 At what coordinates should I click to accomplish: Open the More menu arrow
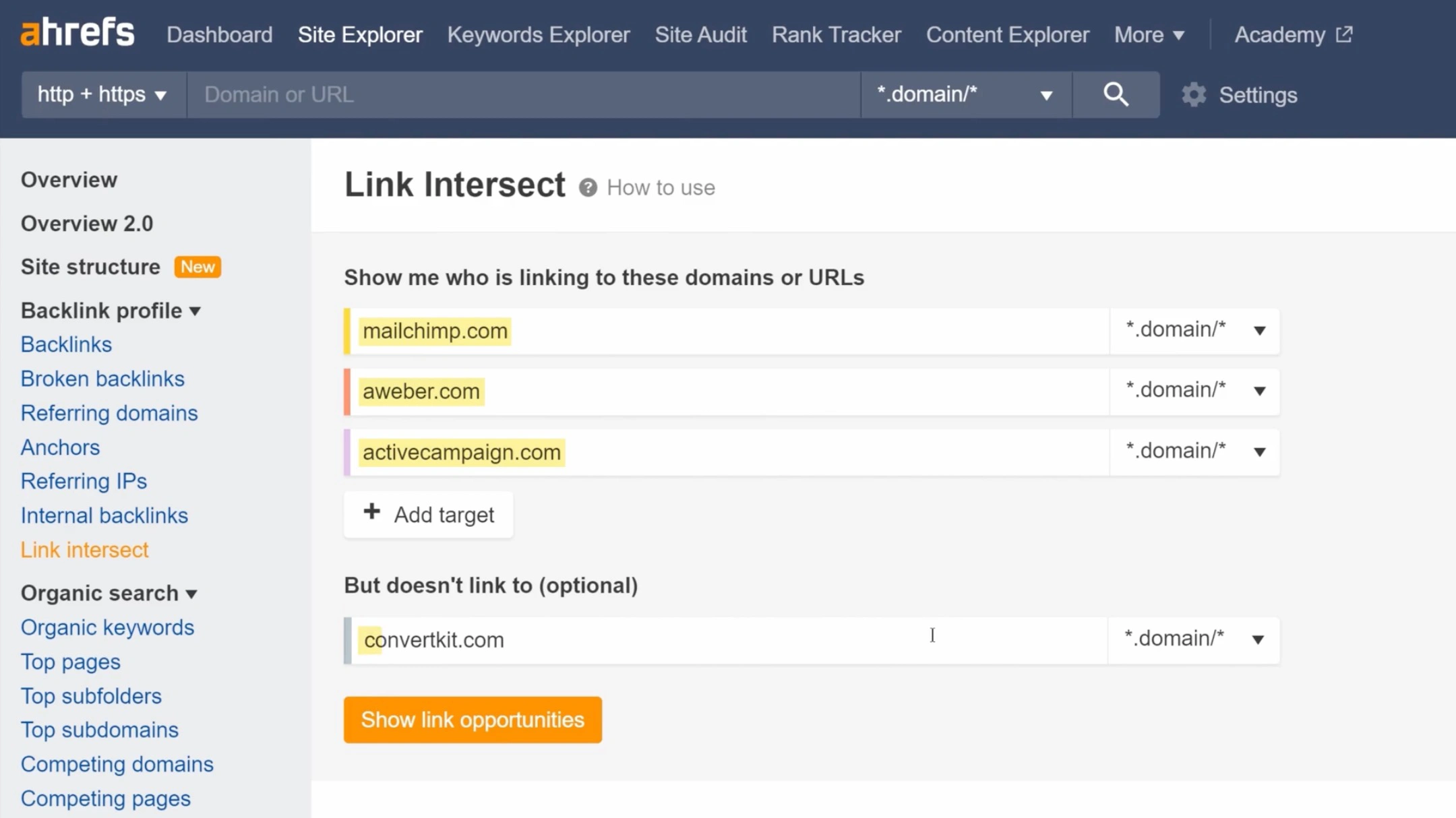tap(1179, 36)
